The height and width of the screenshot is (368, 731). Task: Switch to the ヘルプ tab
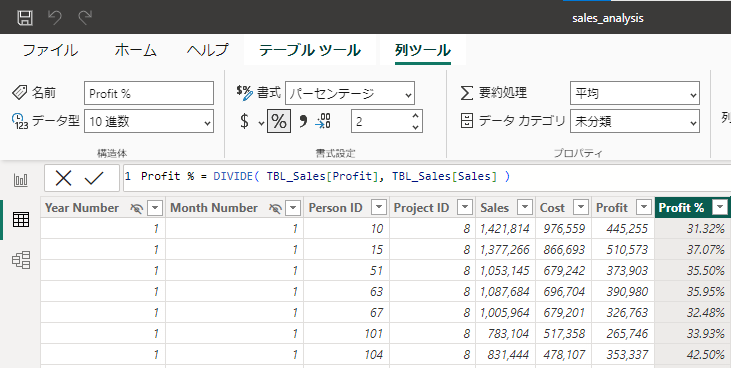tap(208, 50)
